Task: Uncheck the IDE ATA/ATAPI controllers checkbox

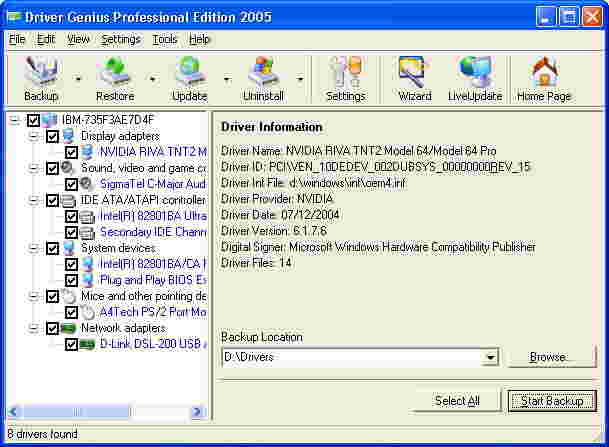Action: (52, 200)
